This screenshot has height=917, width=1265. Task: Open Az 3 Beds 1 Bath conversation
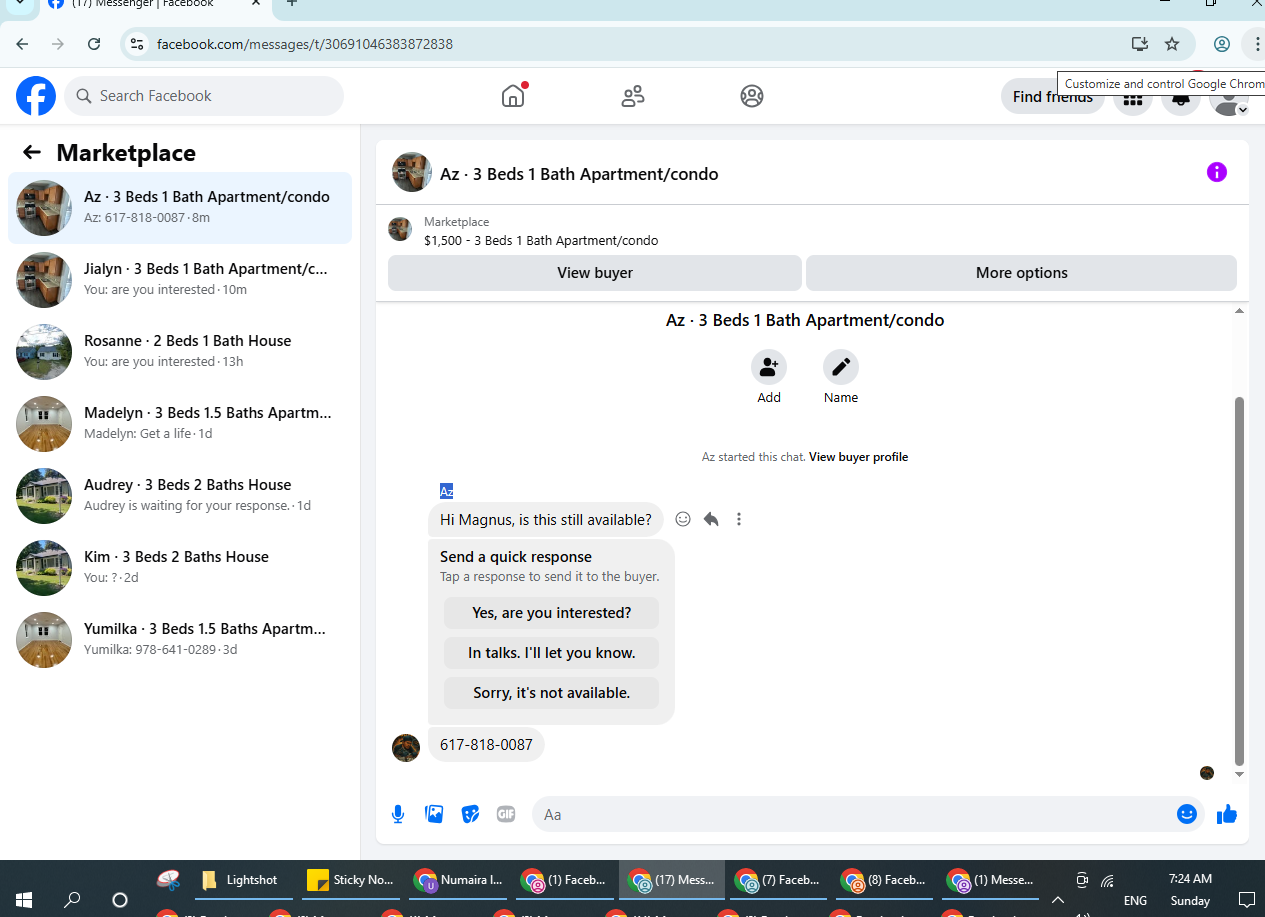(180, 208)
